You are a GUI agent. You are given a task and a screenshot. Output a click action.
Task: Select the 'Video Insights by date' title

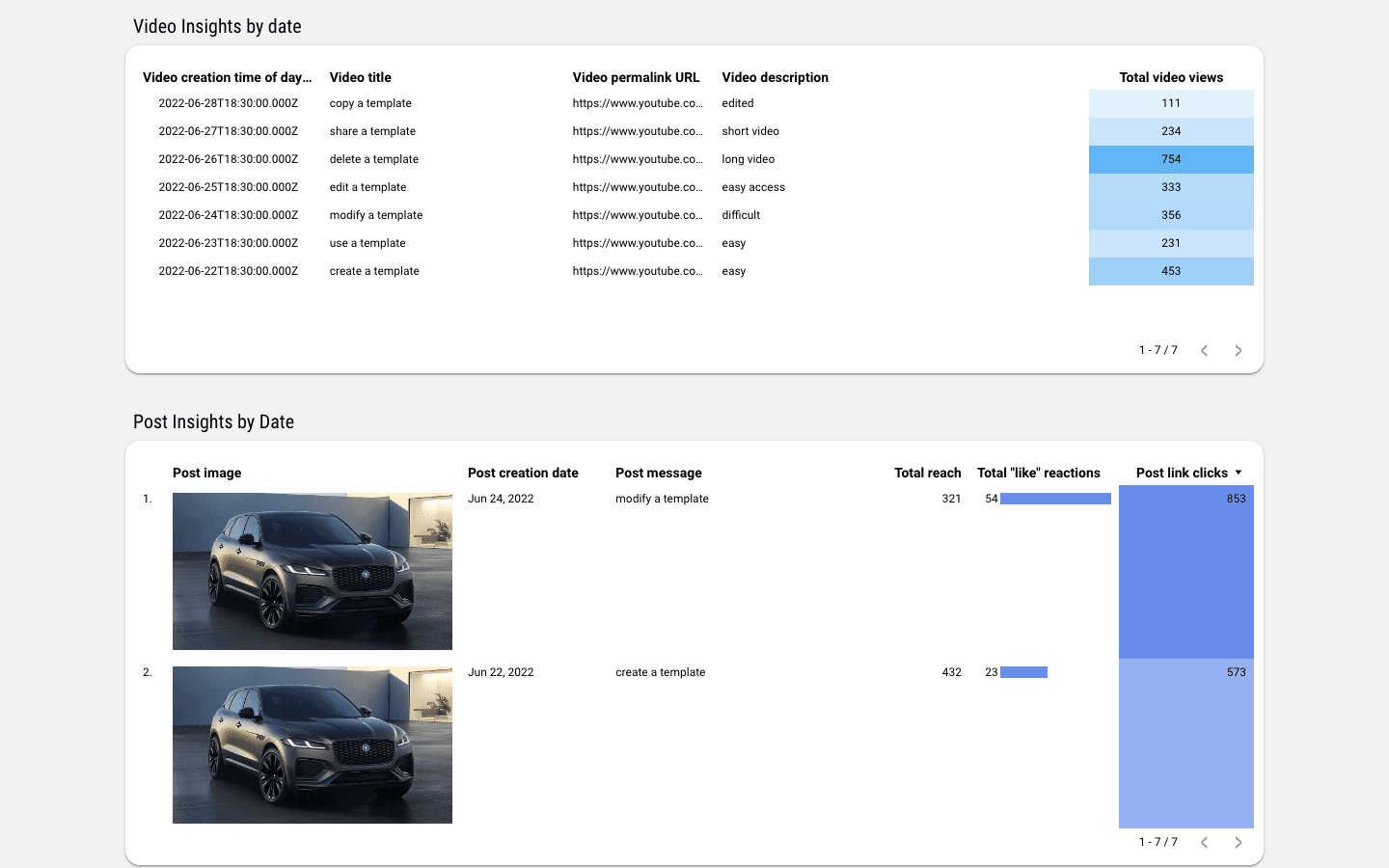point(217,26)
